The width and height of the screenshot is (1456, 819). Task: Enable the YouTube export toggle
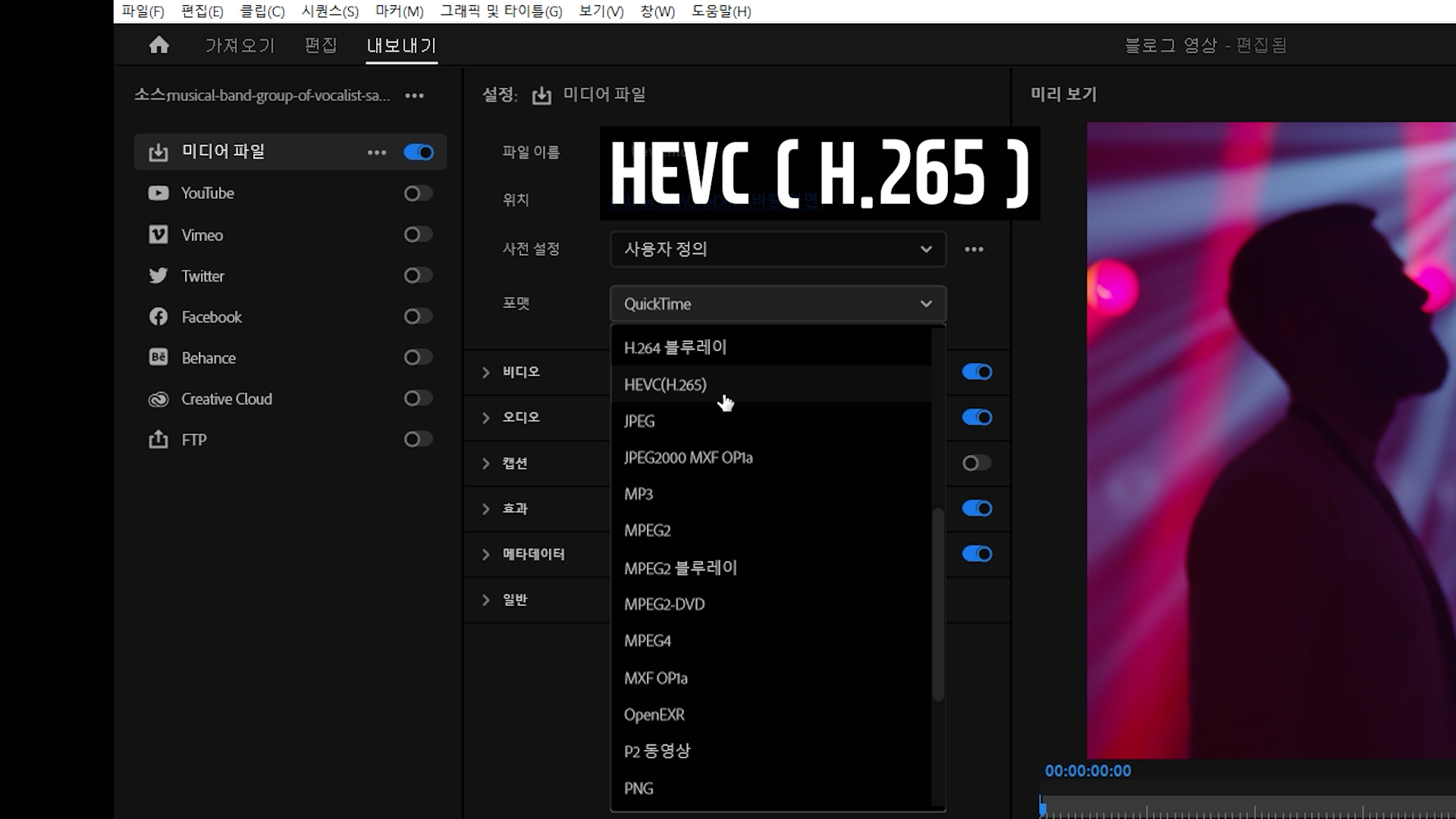point(418,193)
